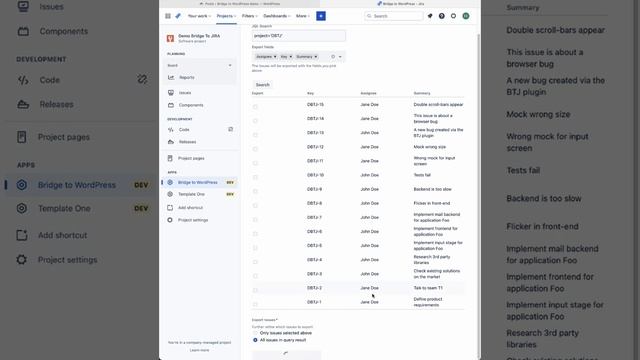
Task: Click the Releases ship icon
Action: (171, 142)
